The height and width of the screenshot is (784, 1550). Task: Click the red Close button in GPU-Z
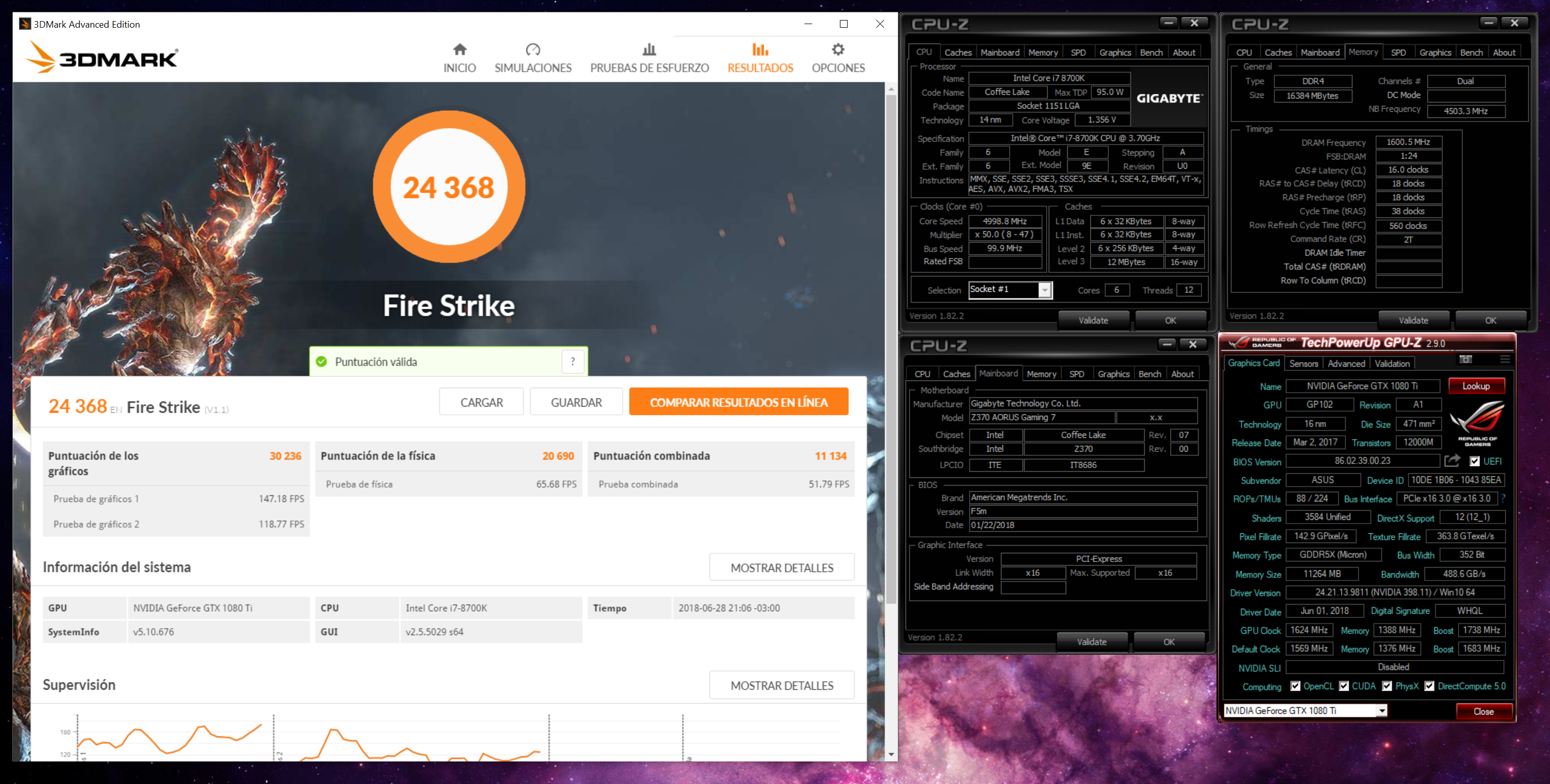pos(1483,711)
